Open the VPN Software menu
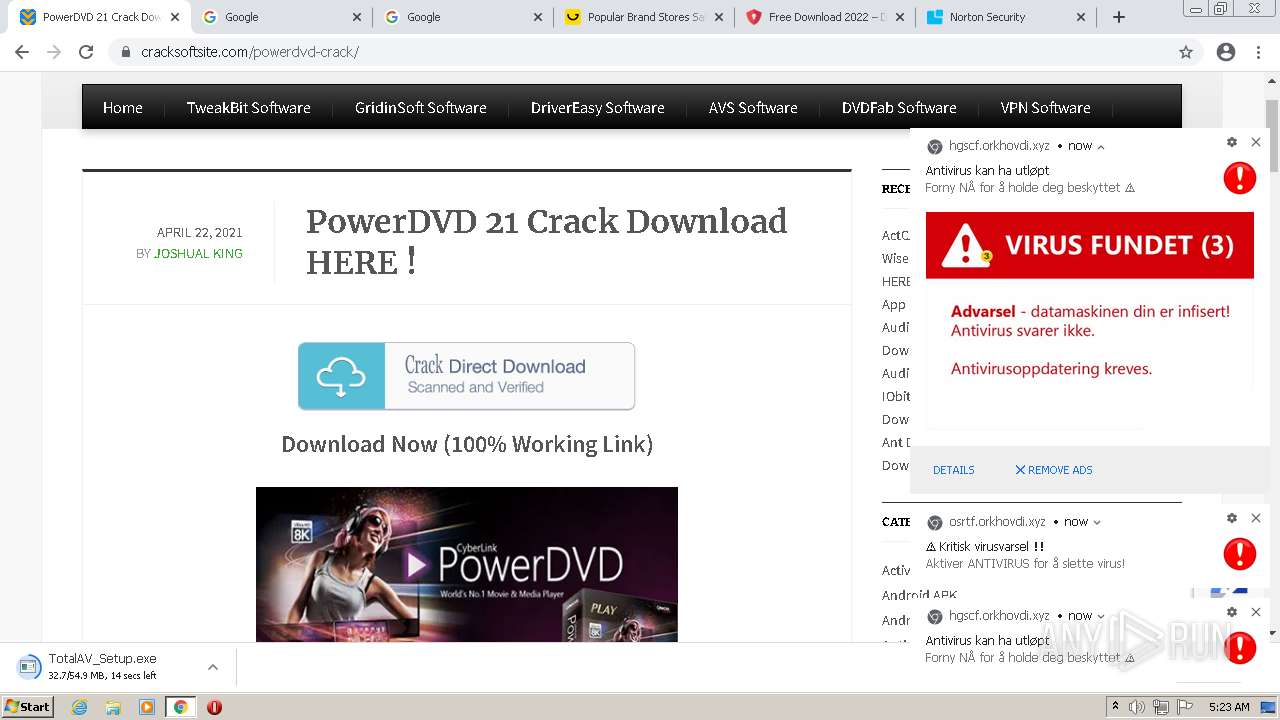 [x=1046, y=108]
